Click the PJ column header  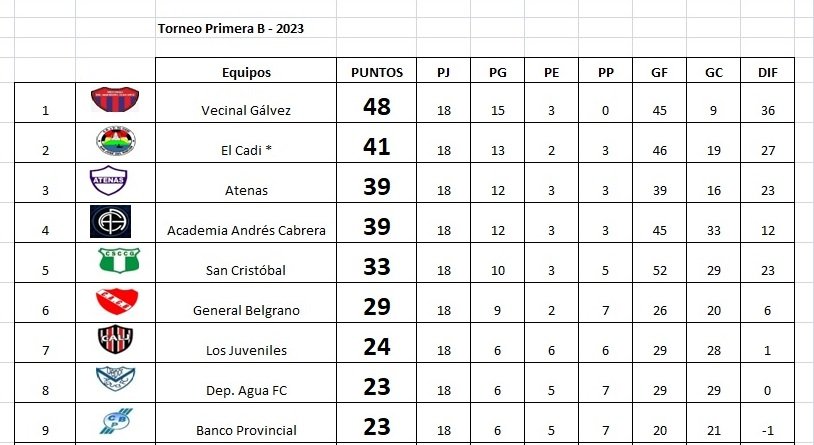443,72
